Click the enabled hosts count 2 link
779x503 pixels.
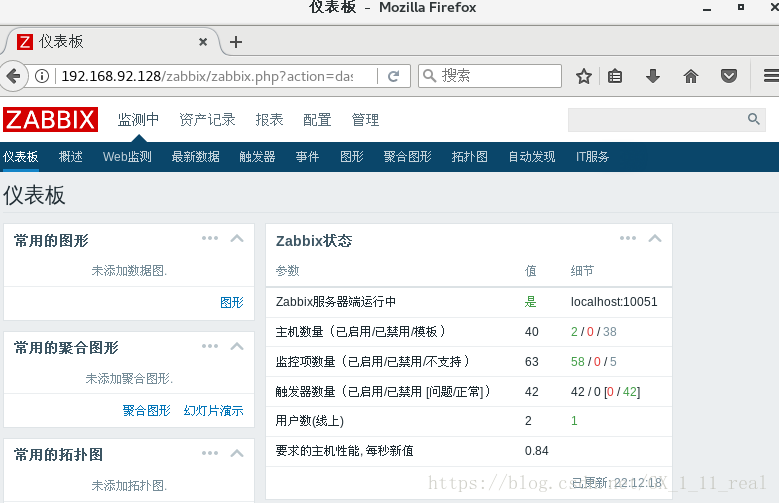point(574,332)
